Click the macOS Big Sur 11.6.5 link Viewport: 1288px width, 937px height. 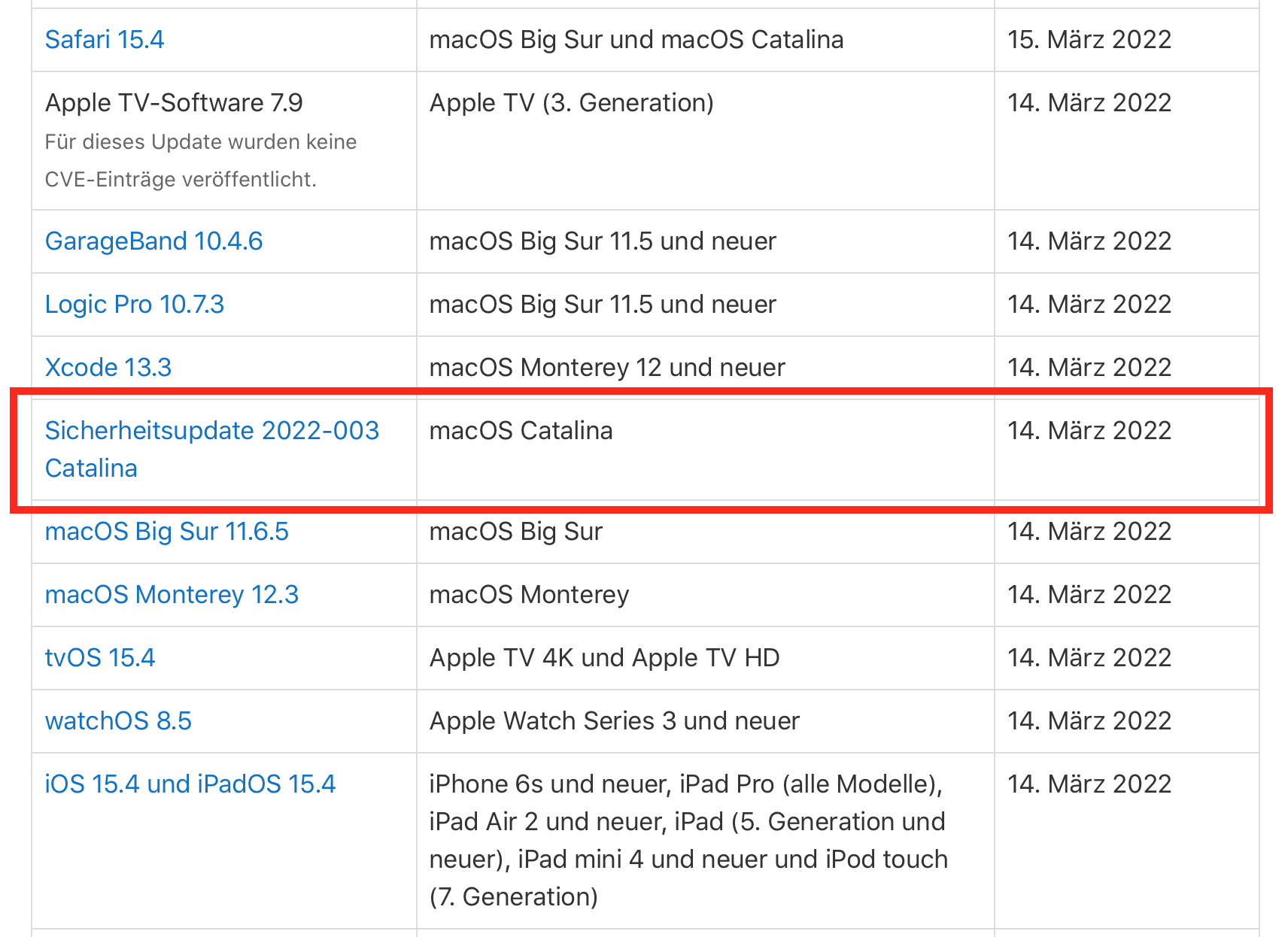tap(166, 532)
